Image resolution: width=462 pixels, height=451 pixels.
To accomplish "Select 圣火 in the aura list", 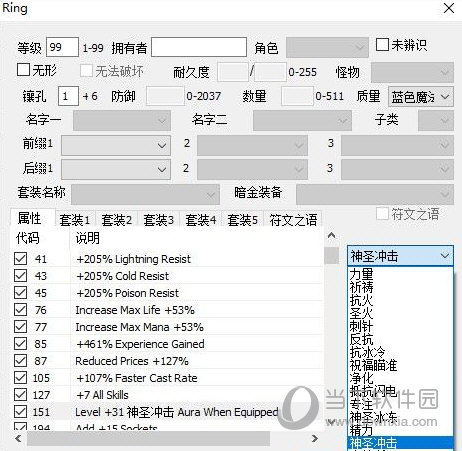I will (400, 313).
